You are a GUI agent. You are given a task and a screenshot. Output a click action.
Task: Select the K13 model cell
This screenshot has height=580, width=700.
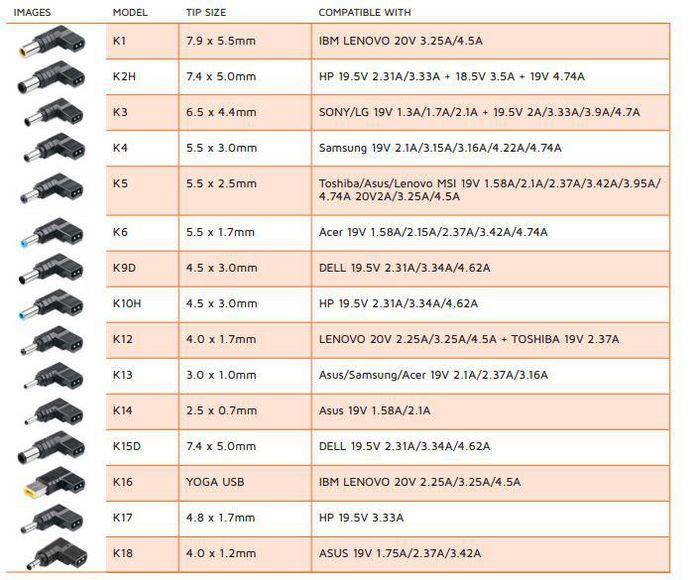click(142, 376)
